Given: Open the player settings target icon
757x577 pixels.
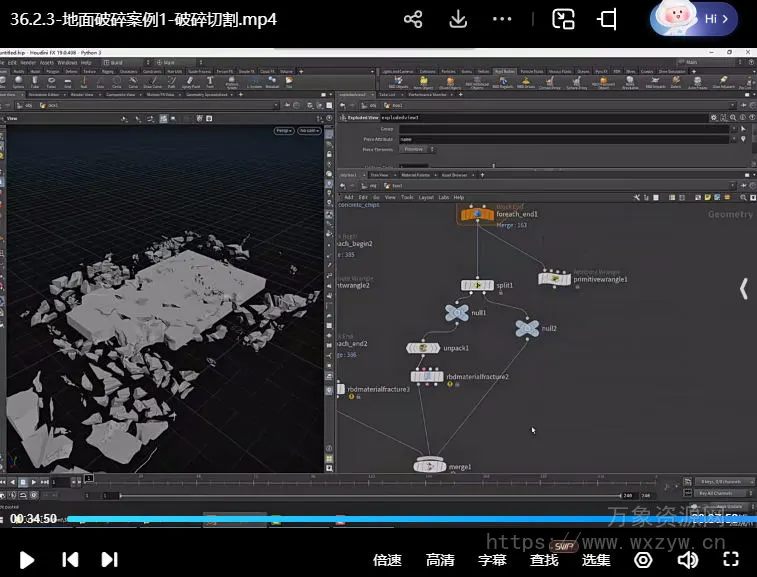Looking at the screenshot, I should pyautogui.click(x=643, y=559).
